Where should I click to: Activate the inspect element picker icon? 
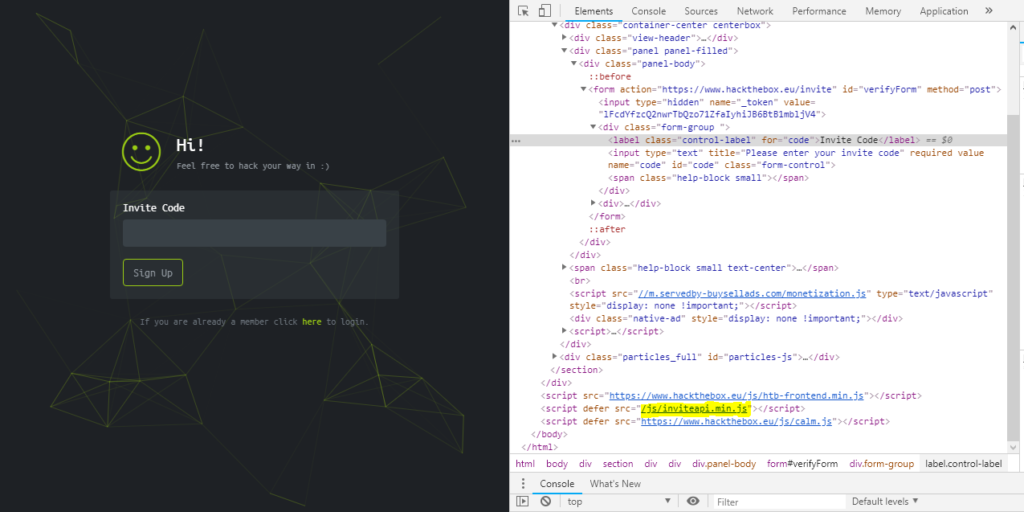[x=523, y=11]
